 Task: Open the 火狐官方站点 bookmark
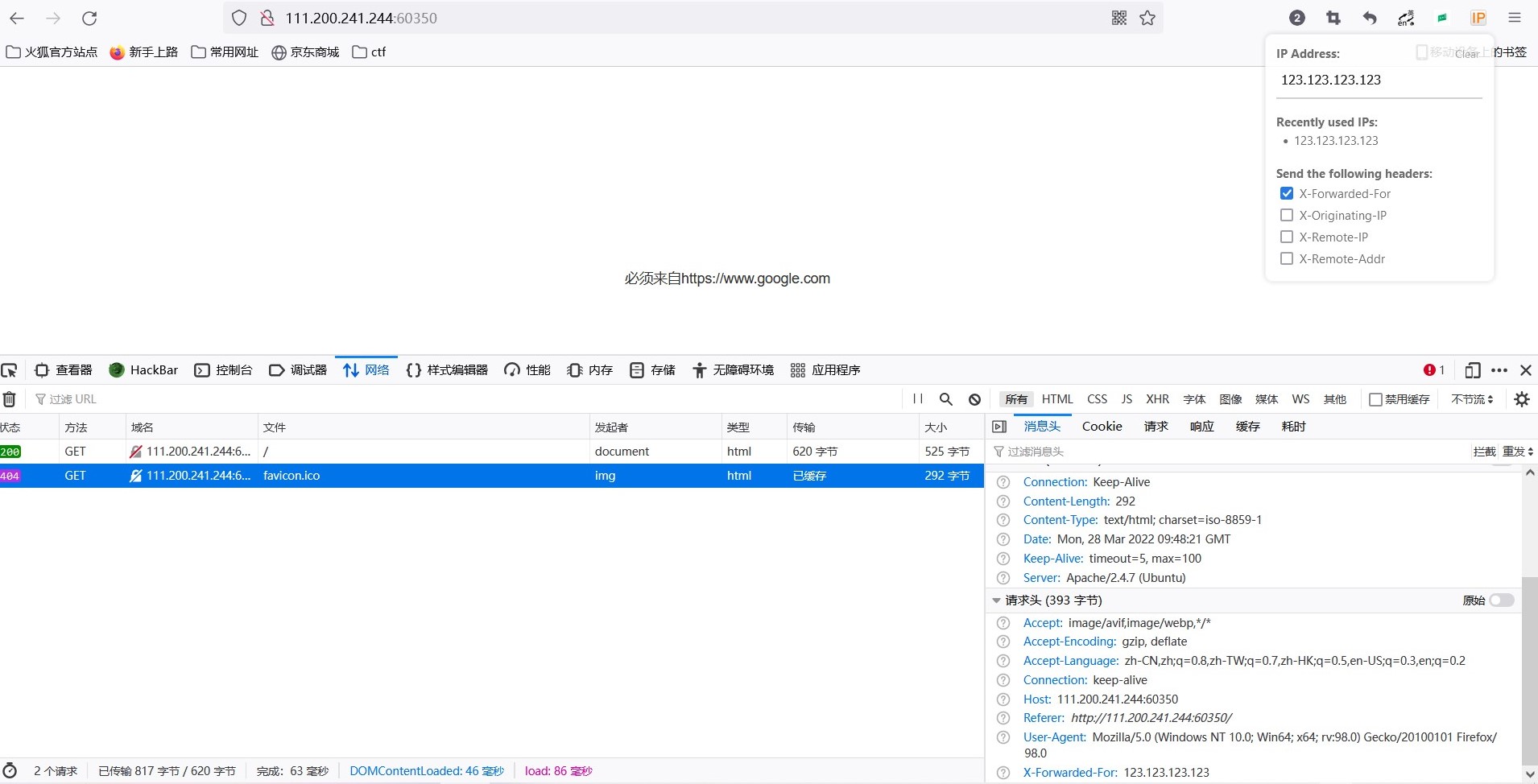(x=51, y=52)
